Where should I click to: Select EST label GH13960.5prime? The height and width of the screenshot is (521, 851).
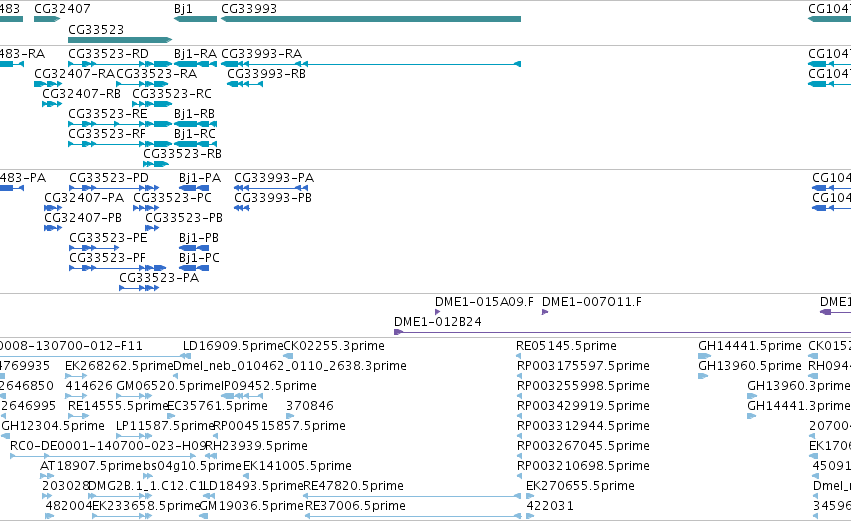point(750,366)
